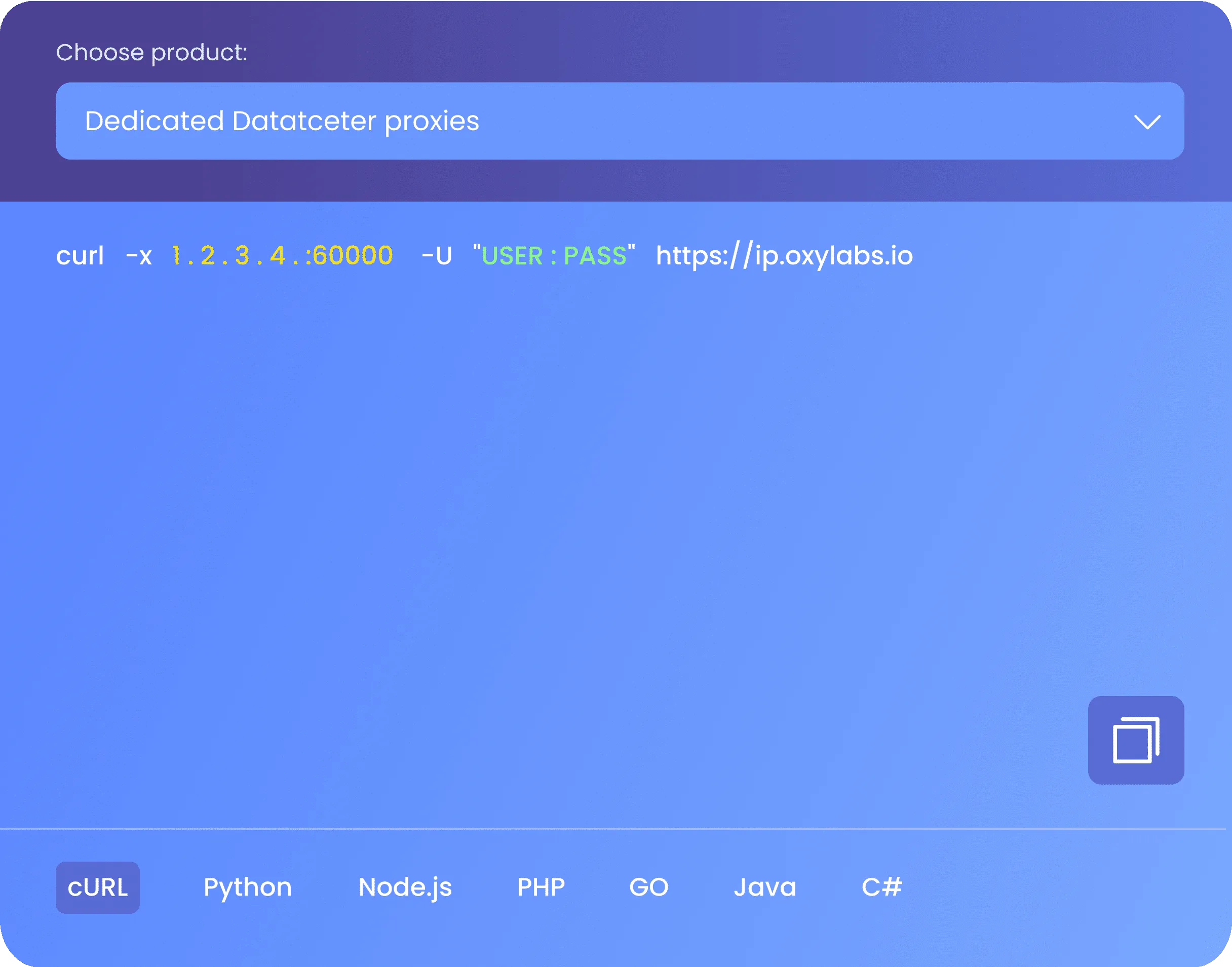The height and width of the screenshot is (967, 1232).
Task: Switch to the Java tab
Action: (765, 887)
